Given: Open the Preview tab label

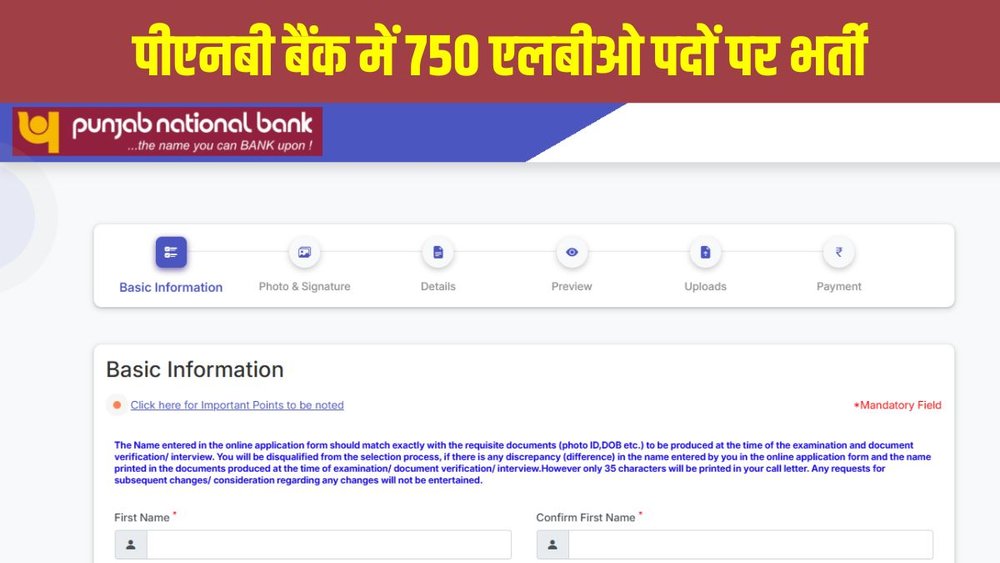Looking at the screenshot, I should tap(571, 287).
